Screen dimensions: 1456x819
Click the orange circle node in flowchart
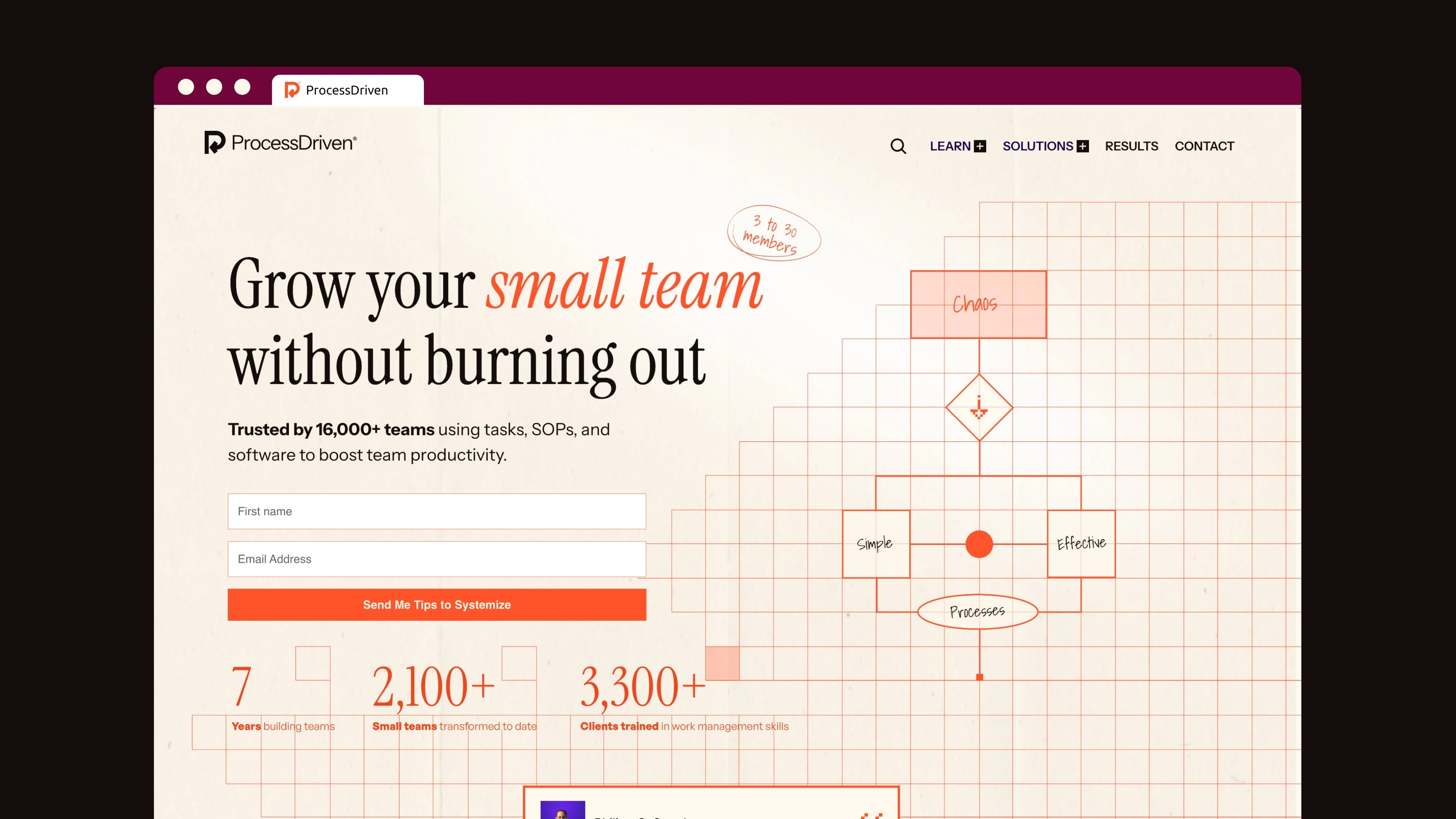coord(979,544)
